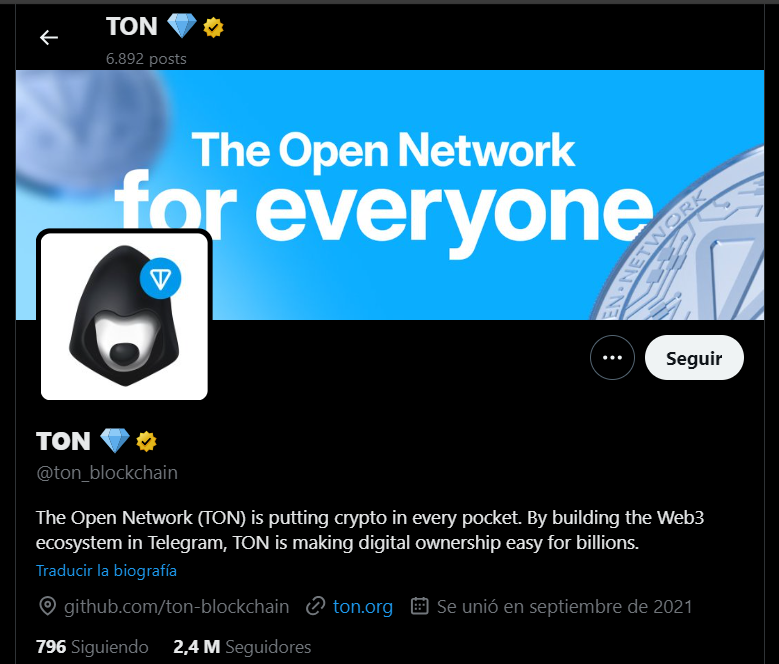Open the Open Network banner image
This screenshot has height=664, width=779.
390,195
